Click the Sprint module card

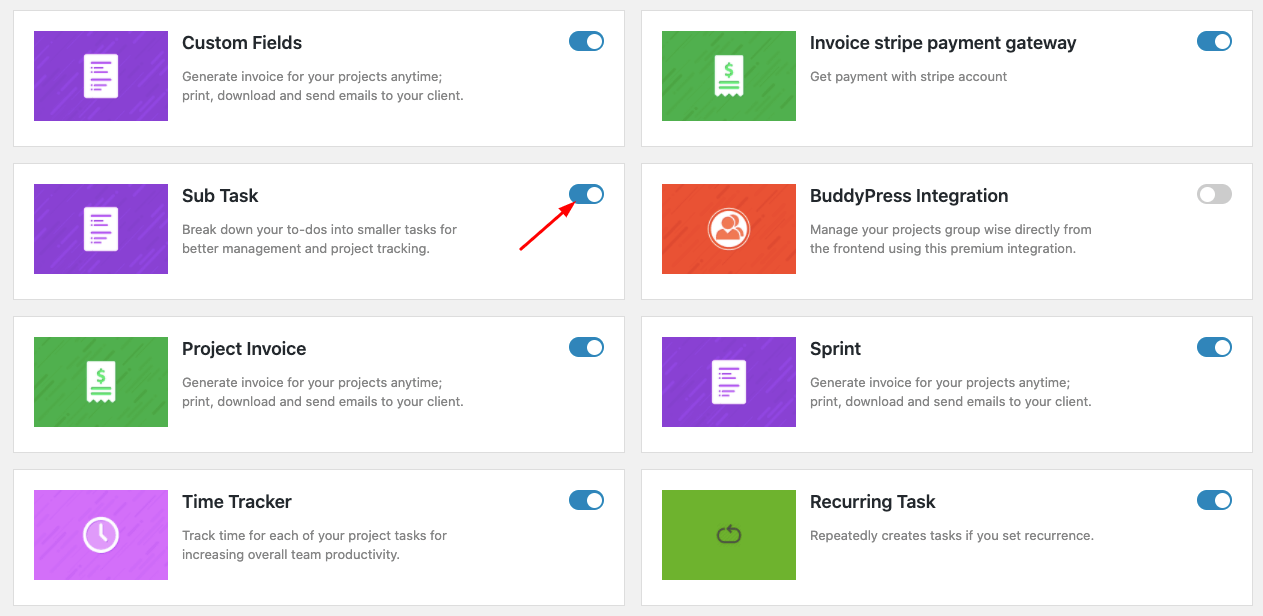click(945, 382)
